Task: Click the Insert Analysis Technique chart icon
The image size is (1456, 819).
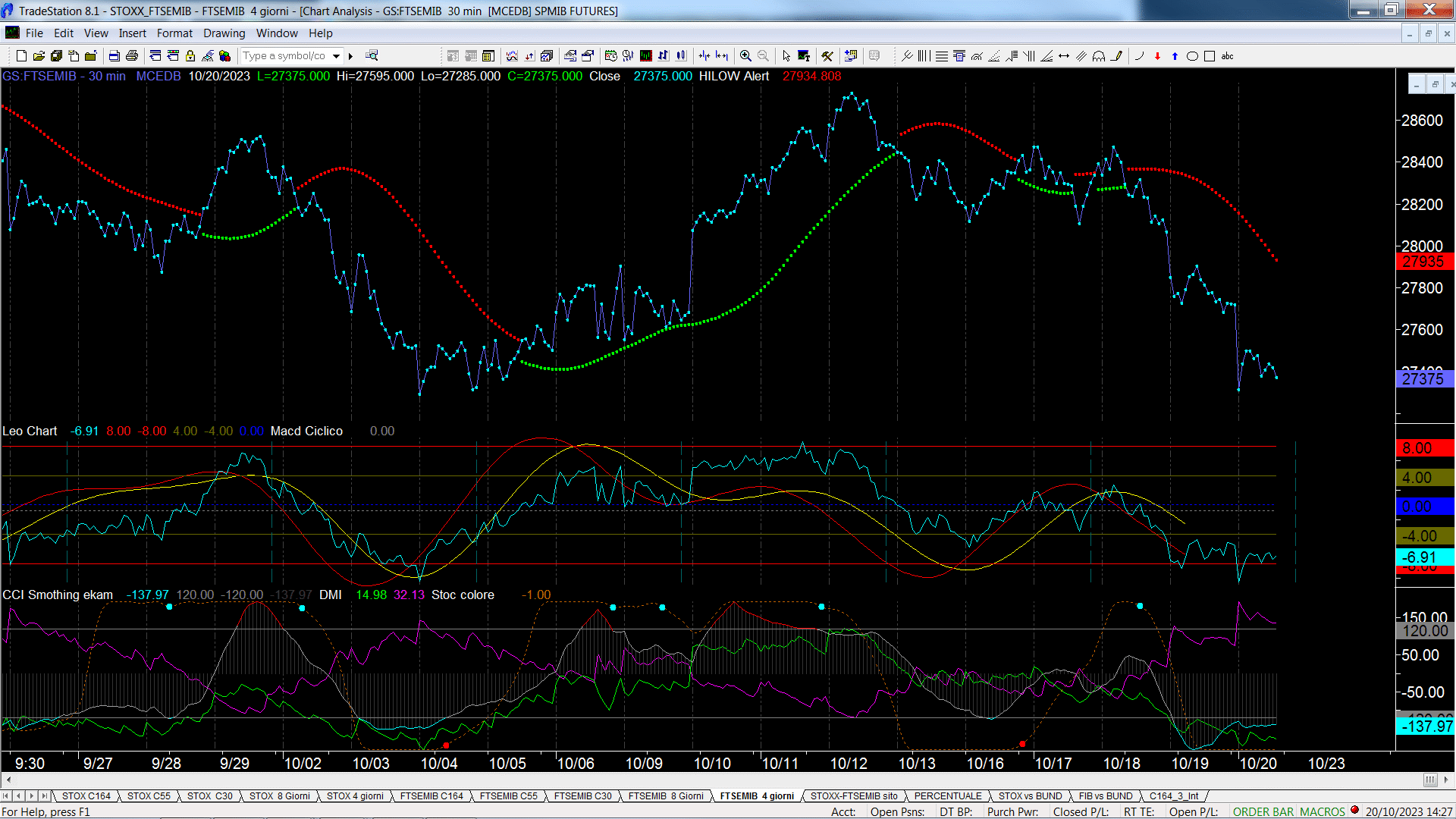Action: 512,56
